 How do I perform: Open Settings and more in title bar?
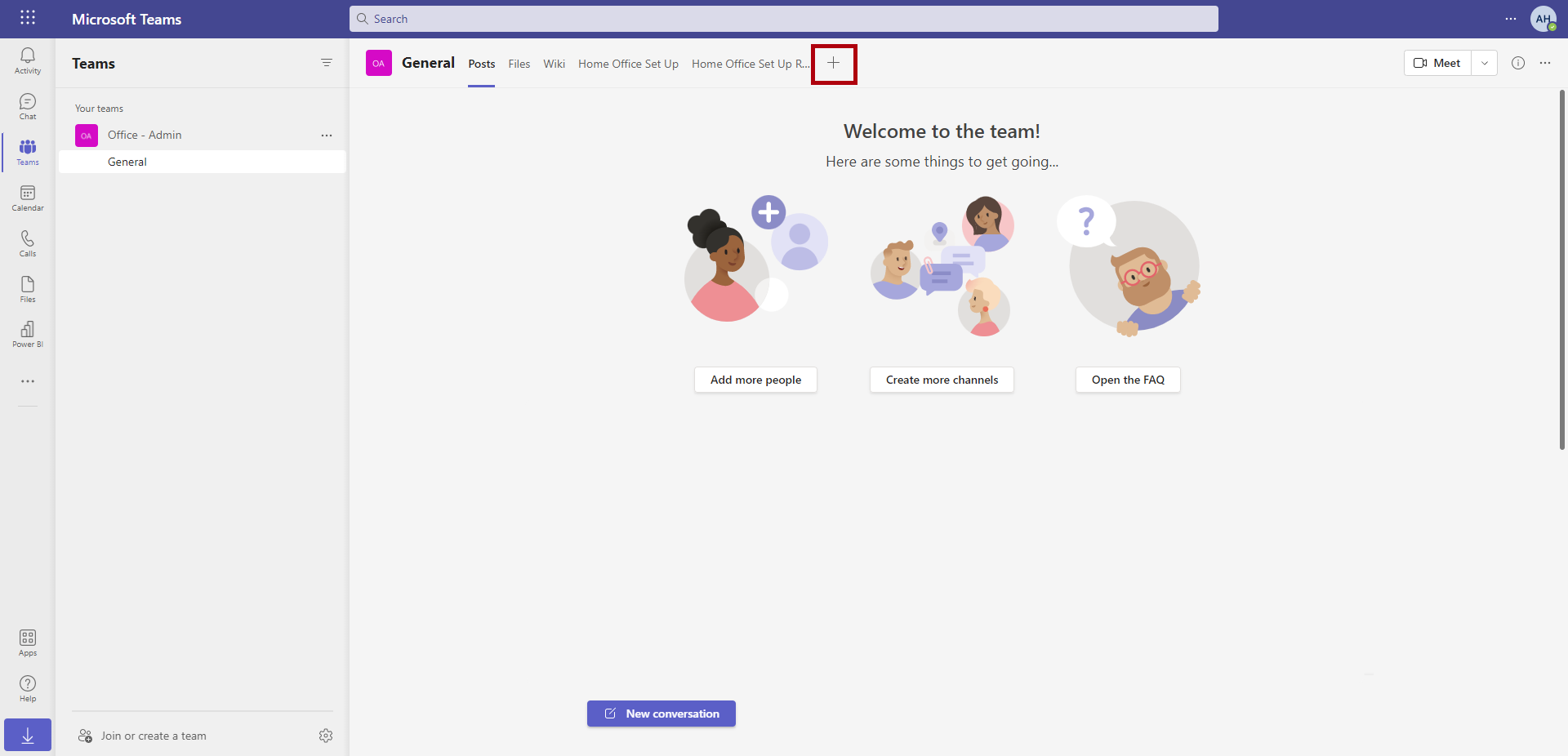pyautogui.click(x=1511, y=19)
